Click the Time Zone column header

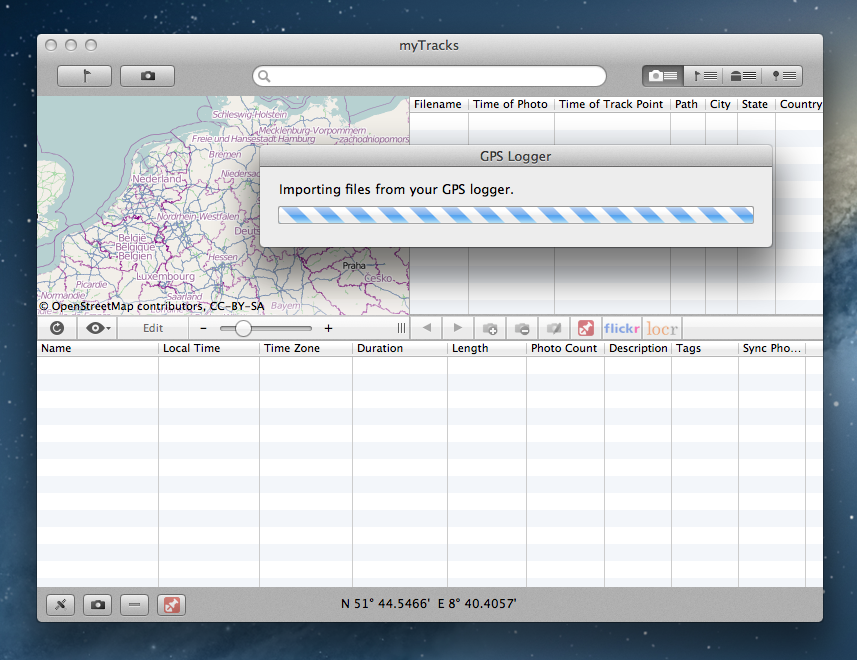[306, 348]
